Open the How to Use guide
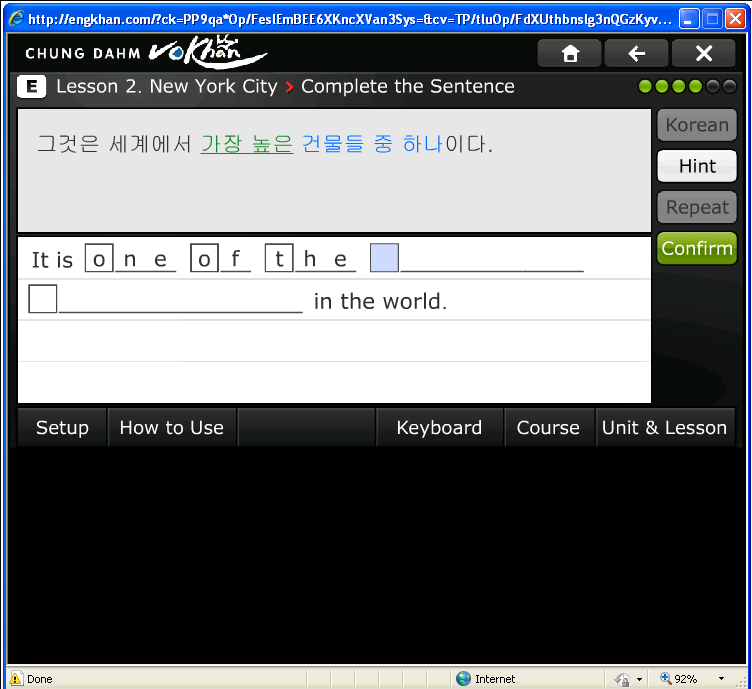 tap(172, 428)
